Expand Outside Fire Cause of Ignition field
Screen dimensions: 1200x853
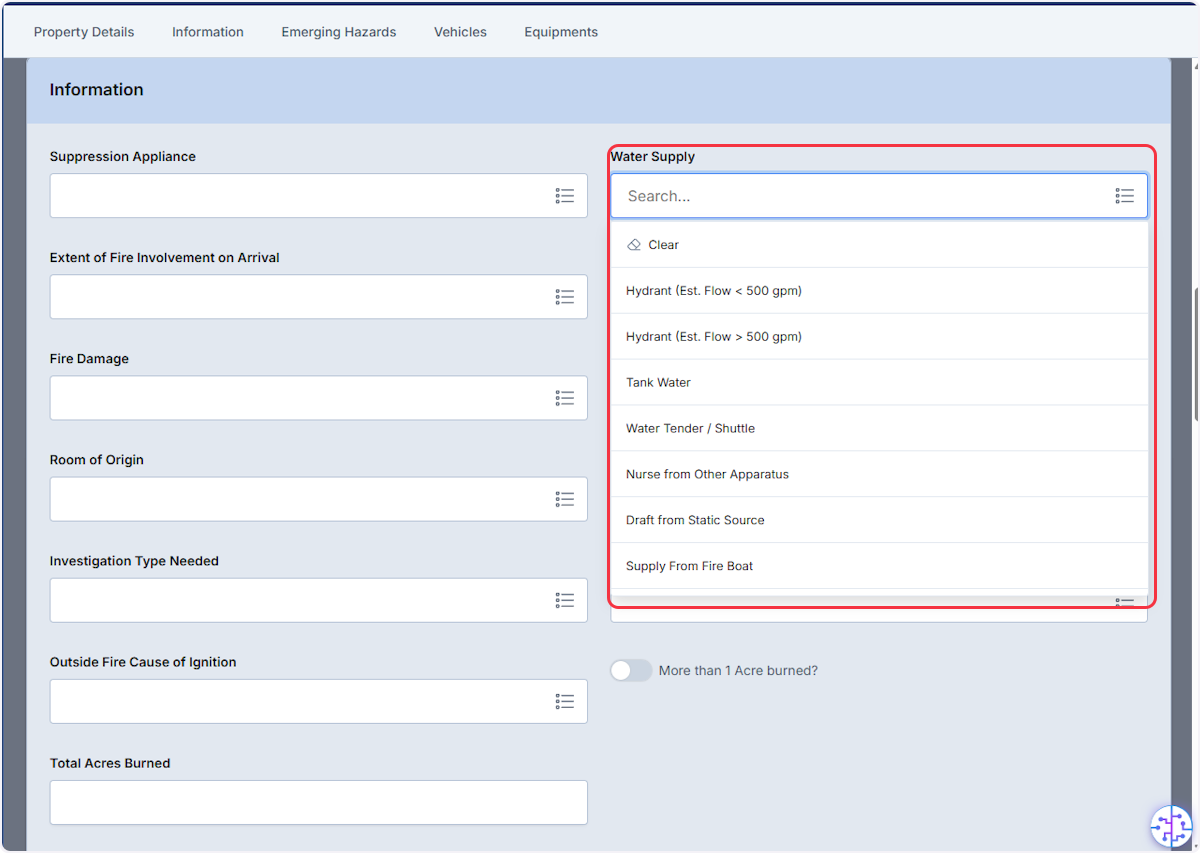[319, 701]
